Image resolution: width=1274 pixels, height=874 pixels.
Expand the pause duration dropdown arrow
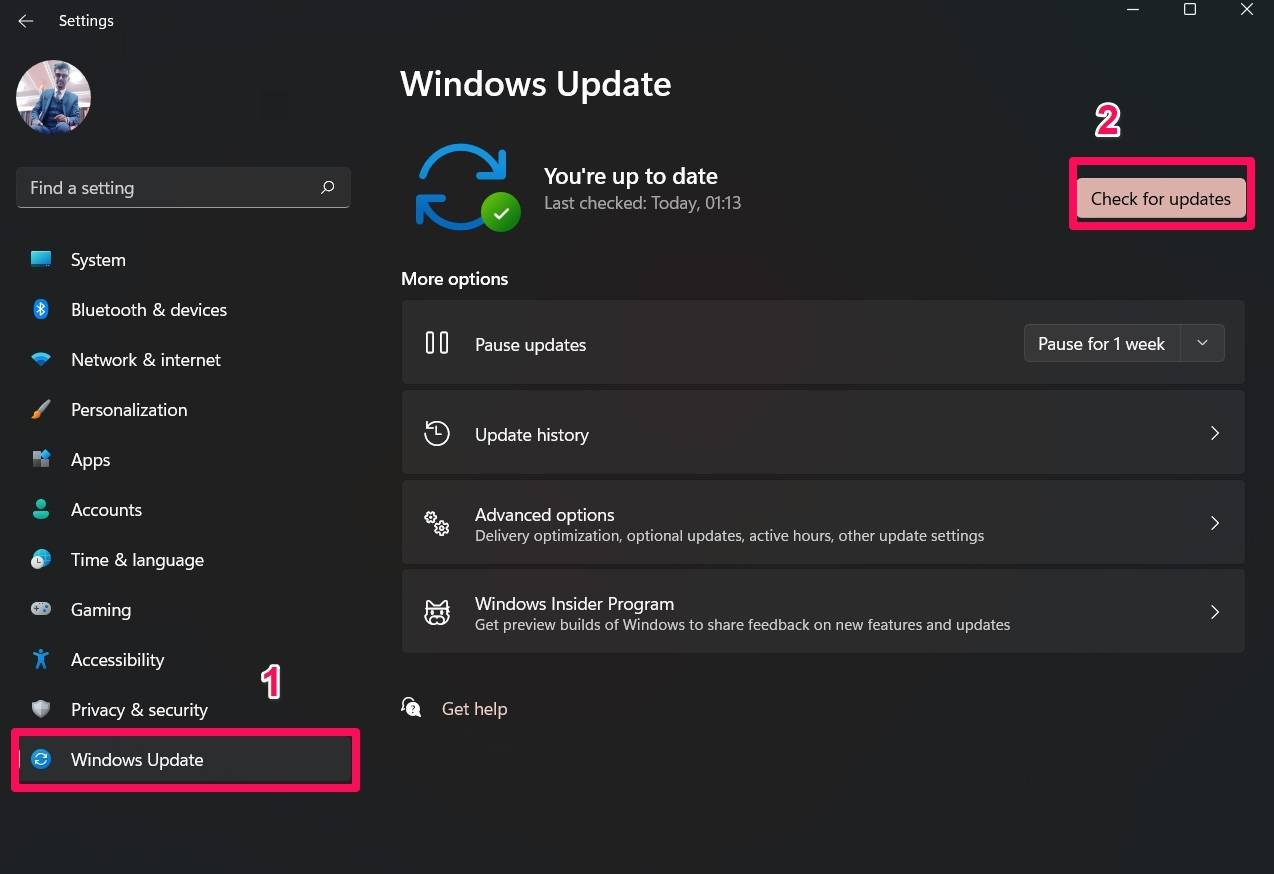click(1203, 344)
